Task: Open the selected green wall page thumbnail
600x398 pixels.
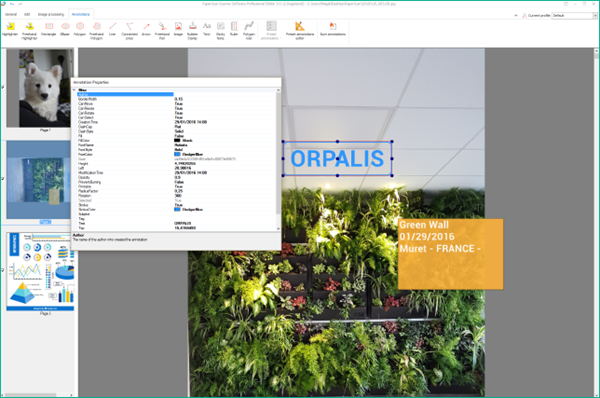Action: pyautogui.click(x=38, y=180)
